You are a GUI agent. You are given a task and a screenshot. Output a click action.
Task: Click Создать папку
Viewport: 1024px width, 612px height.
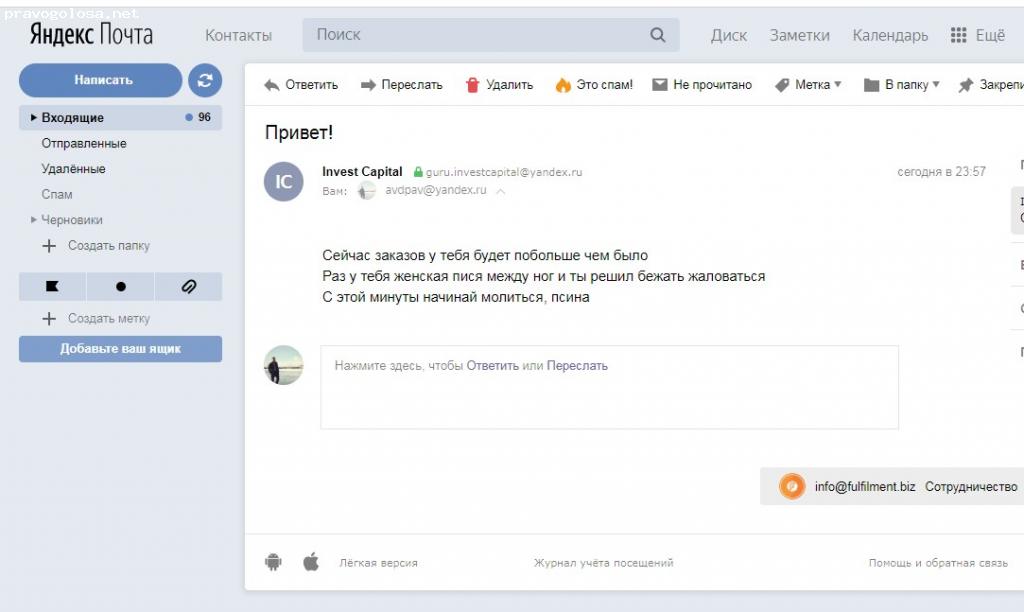tap(108, 246)
